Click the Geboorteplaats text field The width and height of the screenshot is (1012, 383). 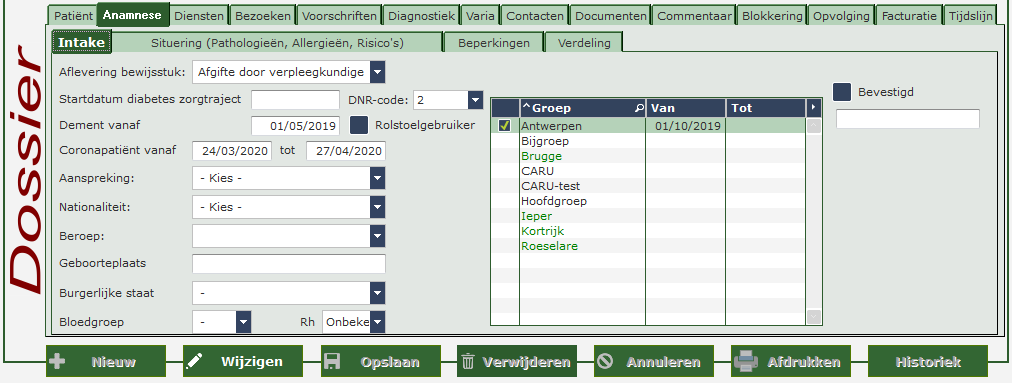point(288,264)
